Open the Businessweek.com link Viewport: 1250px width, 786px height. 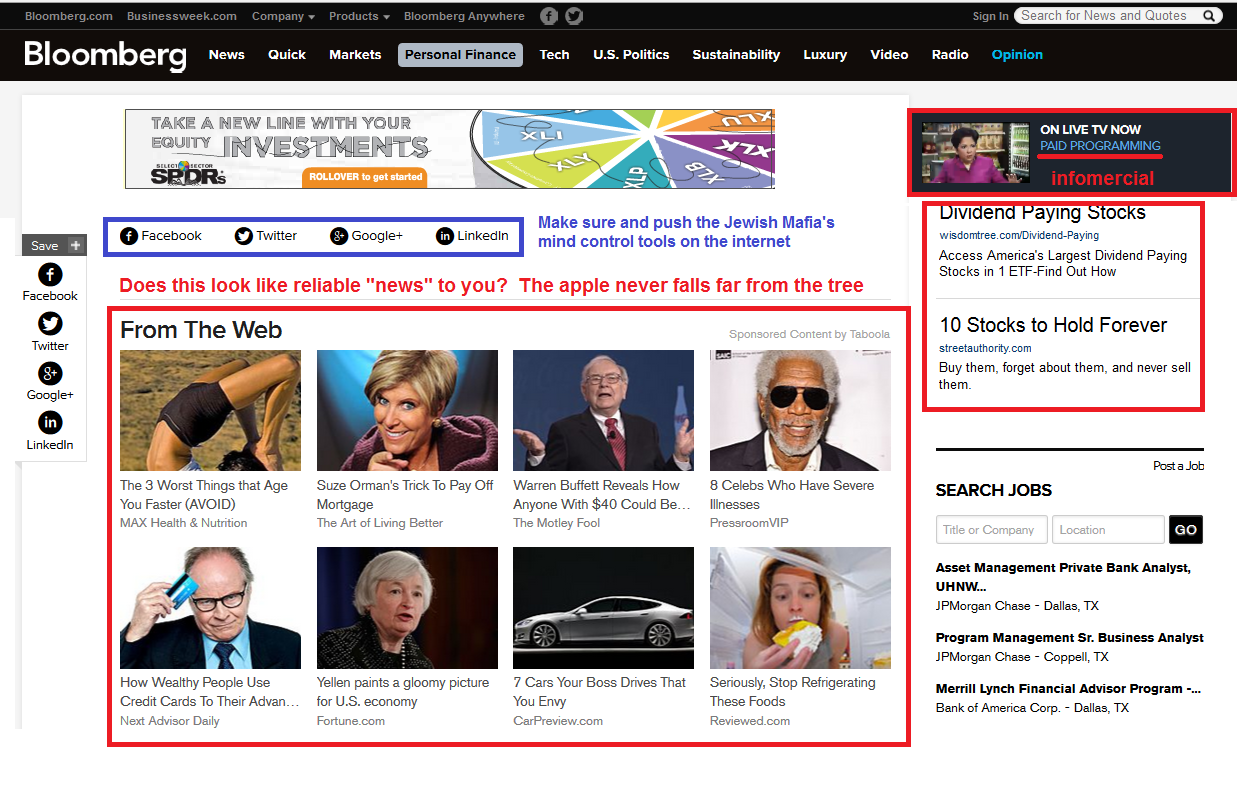[x=182, y=16]
